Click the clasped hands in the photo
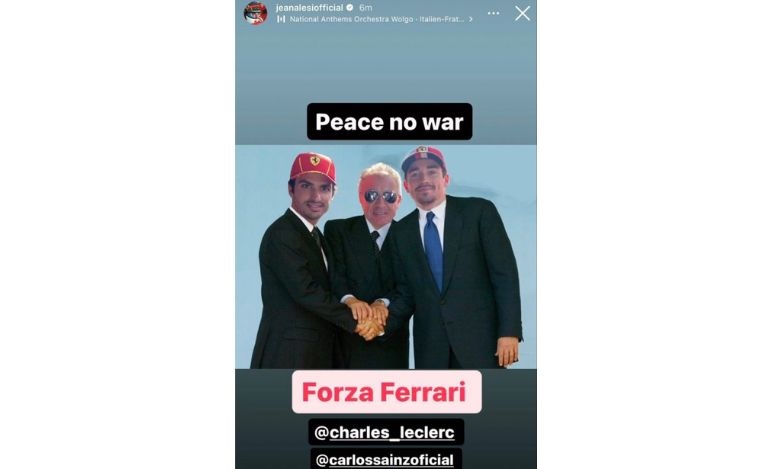 click(368, 318)
